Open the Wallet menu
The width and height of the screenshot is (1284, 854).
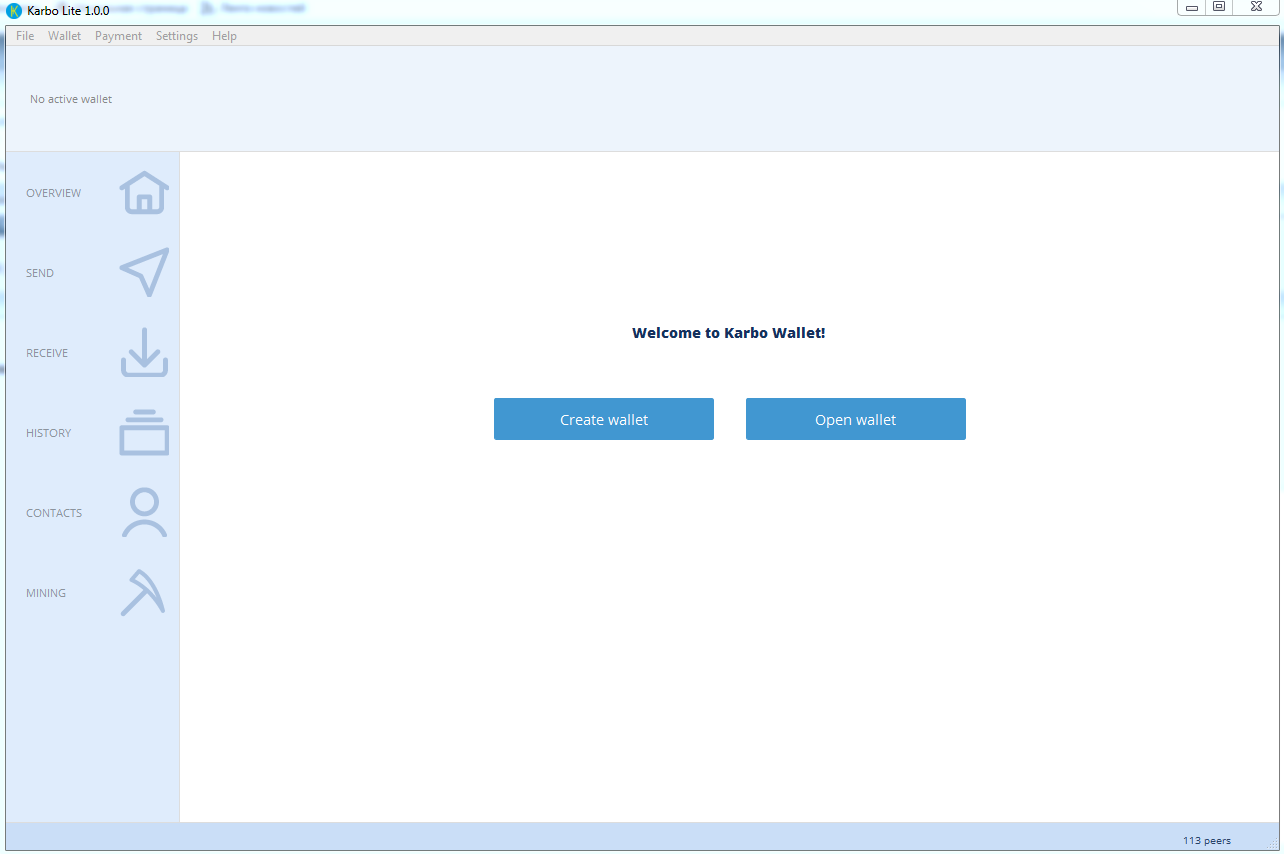65,36
